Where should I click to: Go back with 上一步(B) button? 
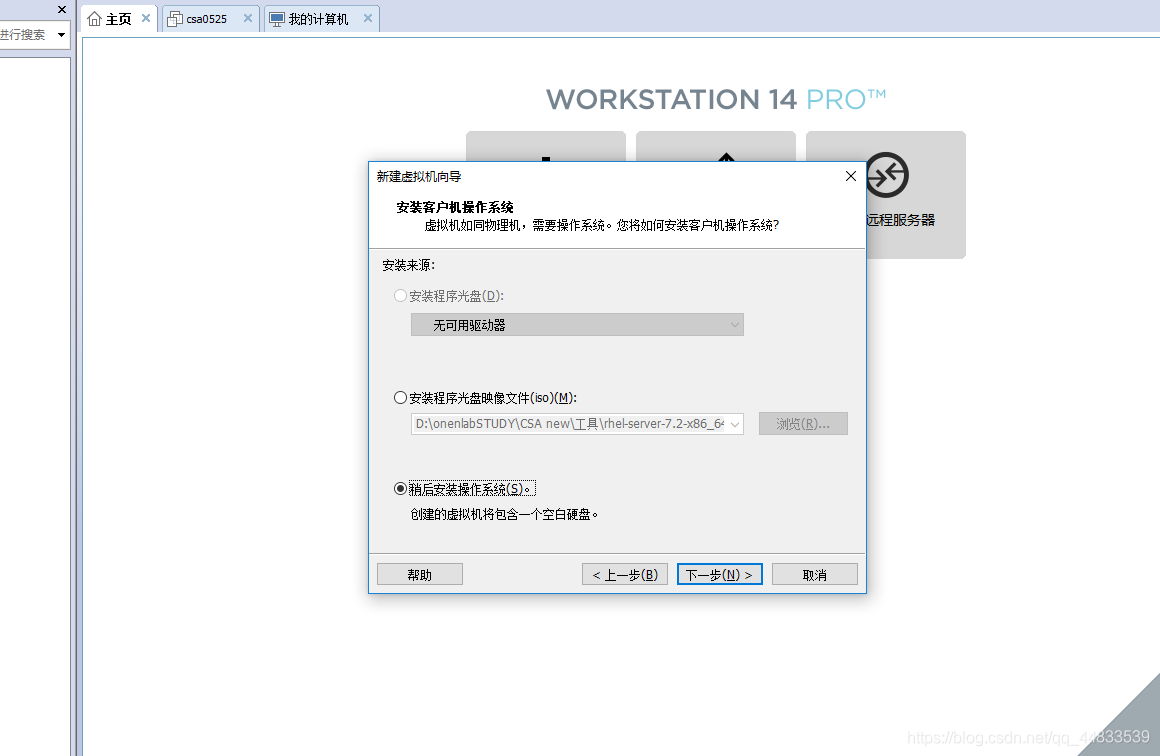[625, 575]
